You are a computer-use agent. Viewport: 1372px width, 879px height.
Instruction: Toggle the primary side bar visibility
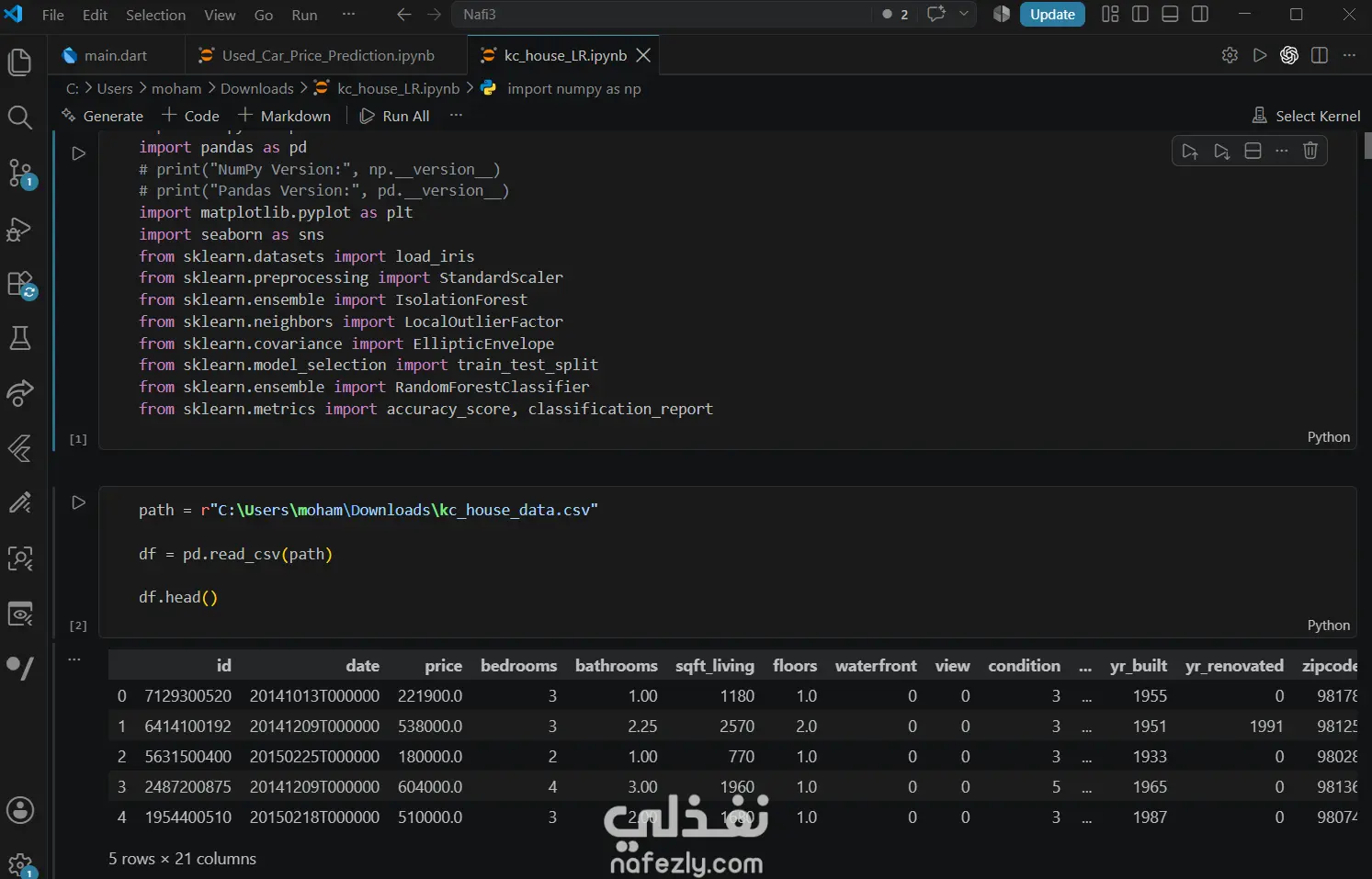(x=1140, y=14)
